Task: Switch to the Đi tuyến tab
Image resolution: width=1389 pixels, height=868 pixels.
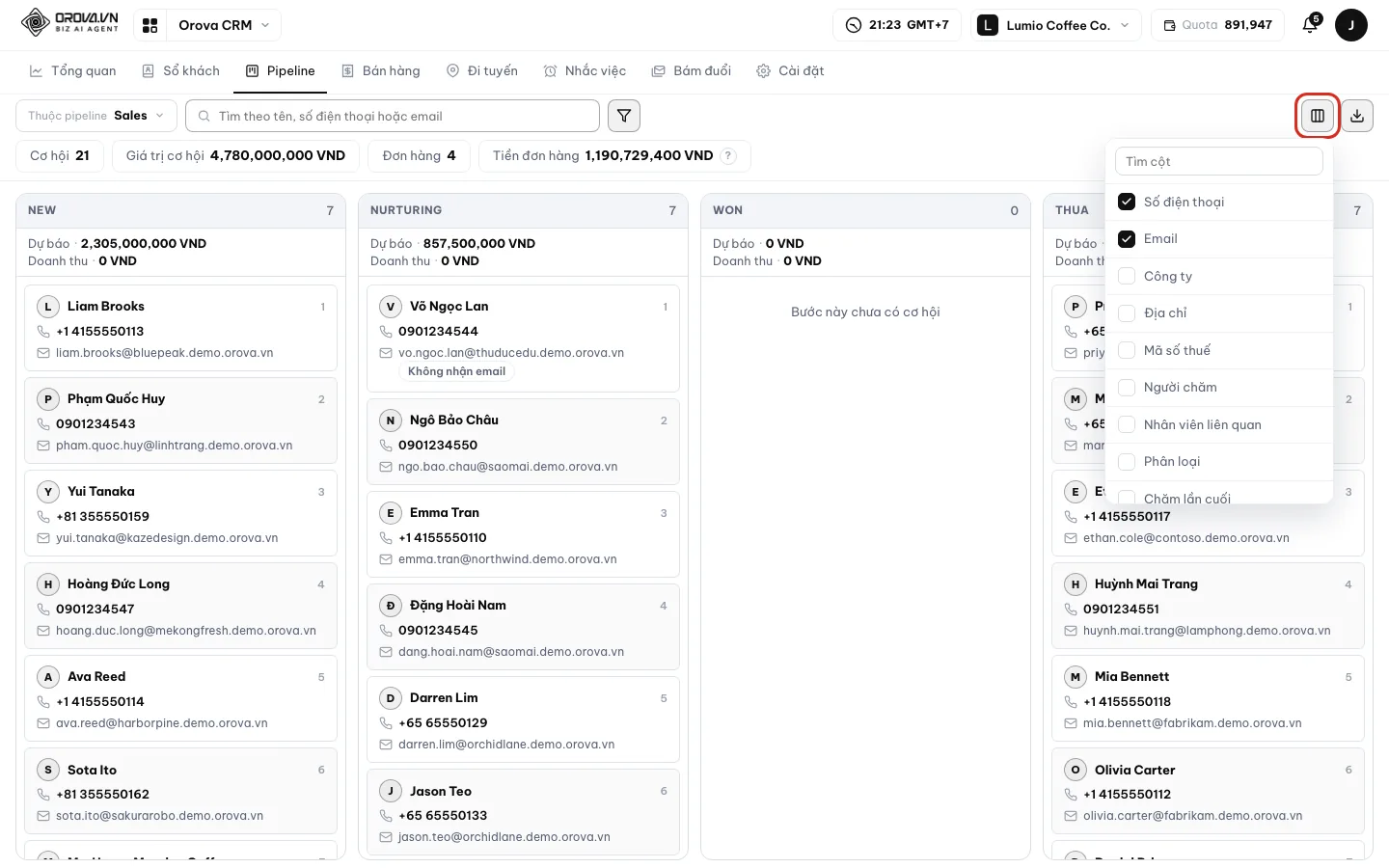Action: pos(482,71)
